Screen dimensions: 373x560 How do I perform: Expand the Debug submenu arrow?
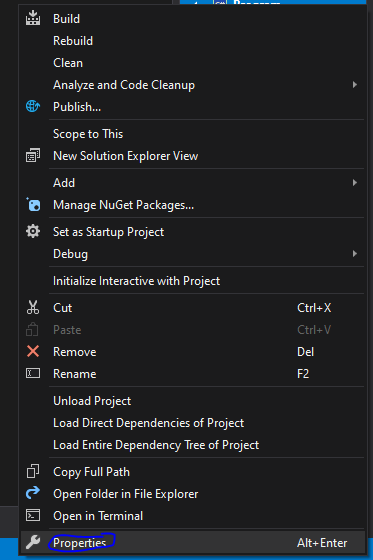point(354,254)
